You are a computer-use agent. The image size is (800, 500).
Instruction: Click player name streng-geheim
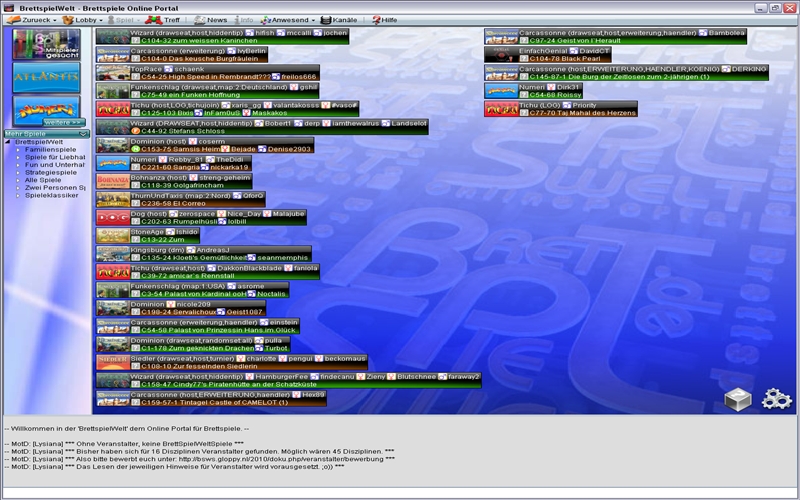pyautogui.click(x=224, y=178)
